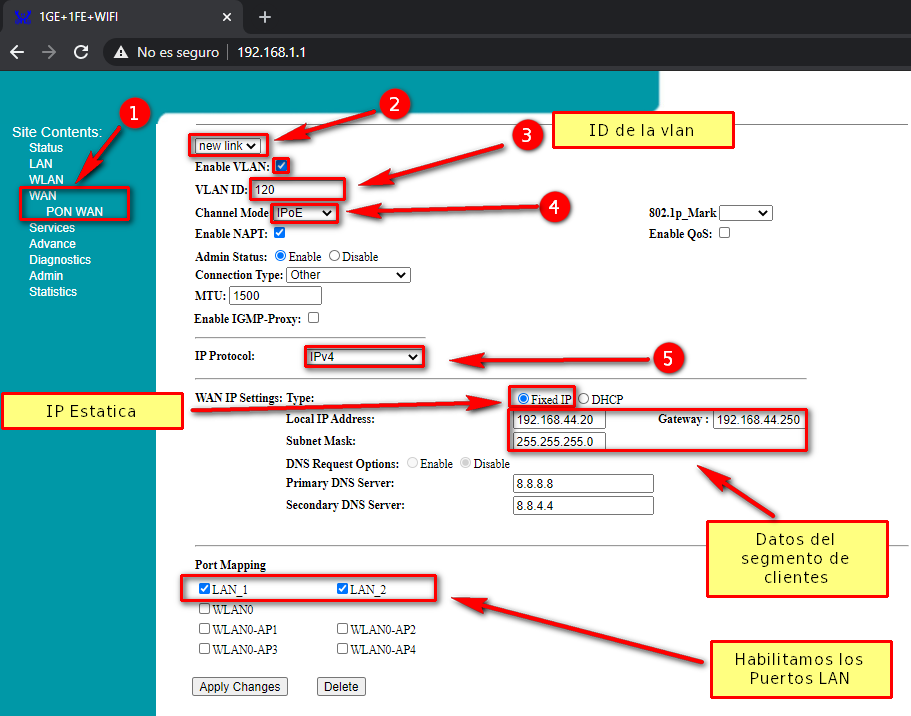Open the PON WAN menu item

(75, 211)
